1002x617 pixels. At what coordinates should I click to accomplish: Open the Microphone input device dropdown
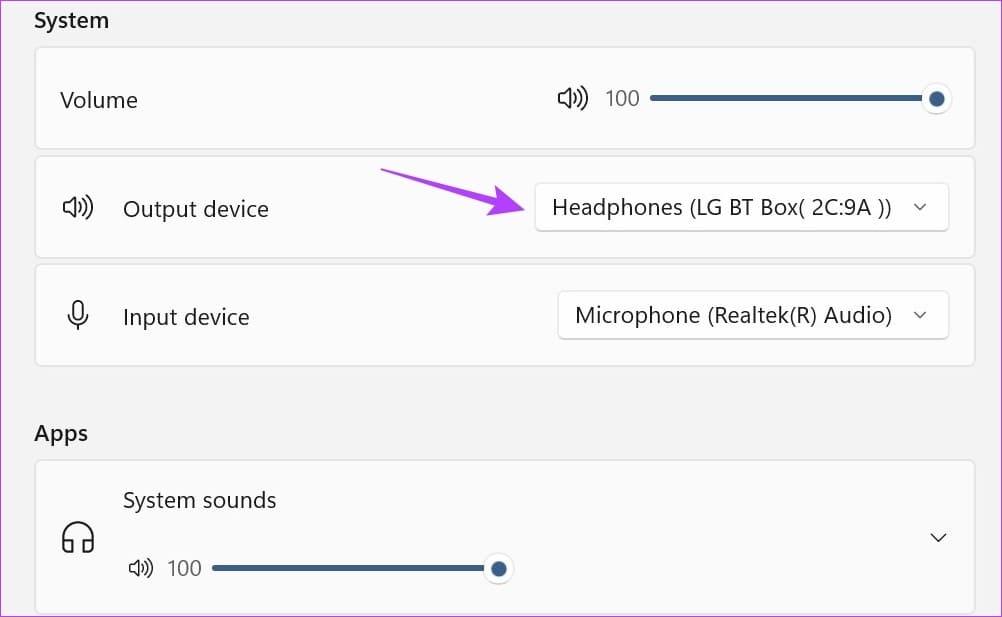click(x=752, y=316)
